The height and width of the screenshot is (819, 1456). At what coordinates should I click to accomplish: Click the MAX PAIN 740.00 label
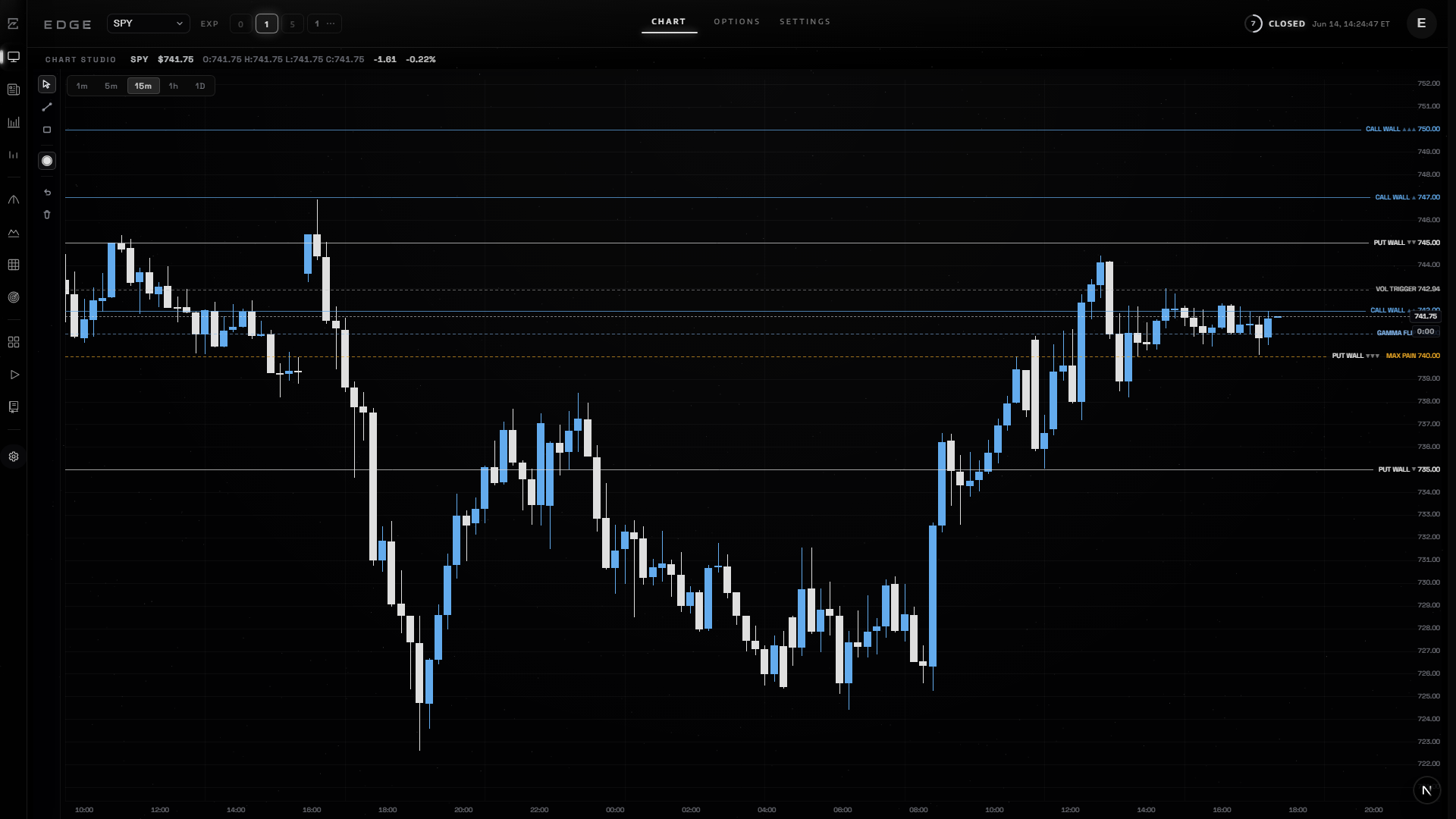pyautogui.click(x=1413, y=356)
